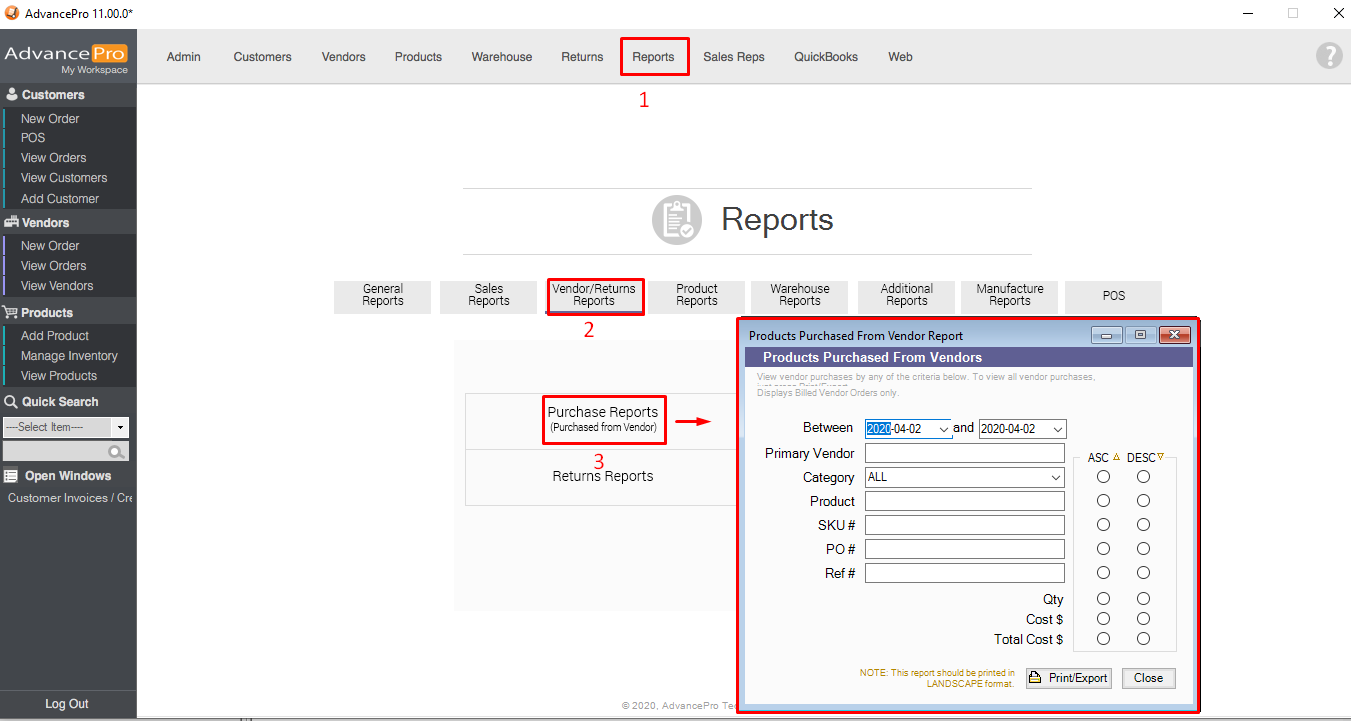Click the Vendors truck icon in sidebar
Screen dimensions: 1351x721
coord(12,223)
